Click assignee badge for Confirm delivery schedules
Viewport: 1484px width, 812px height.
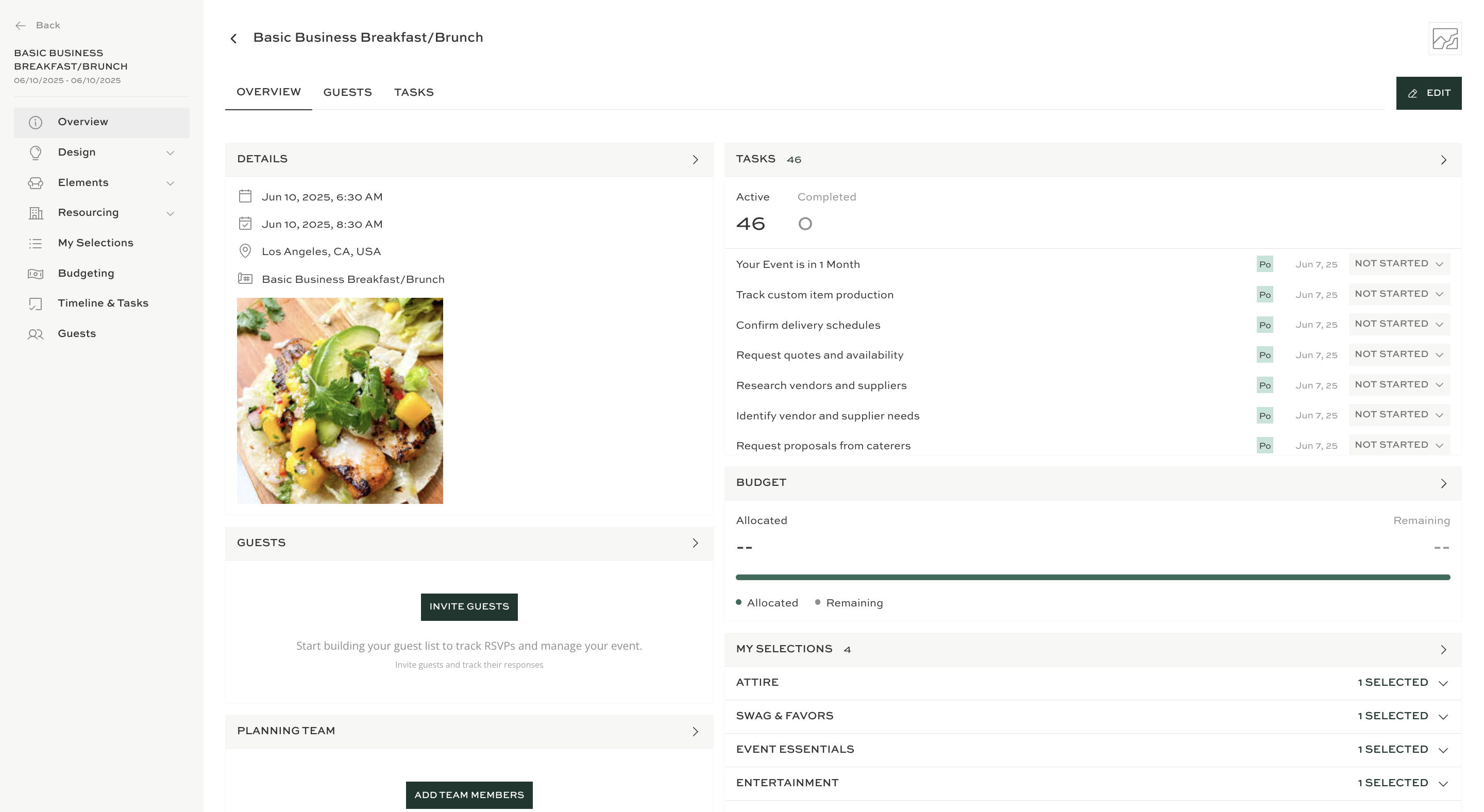1264,325
